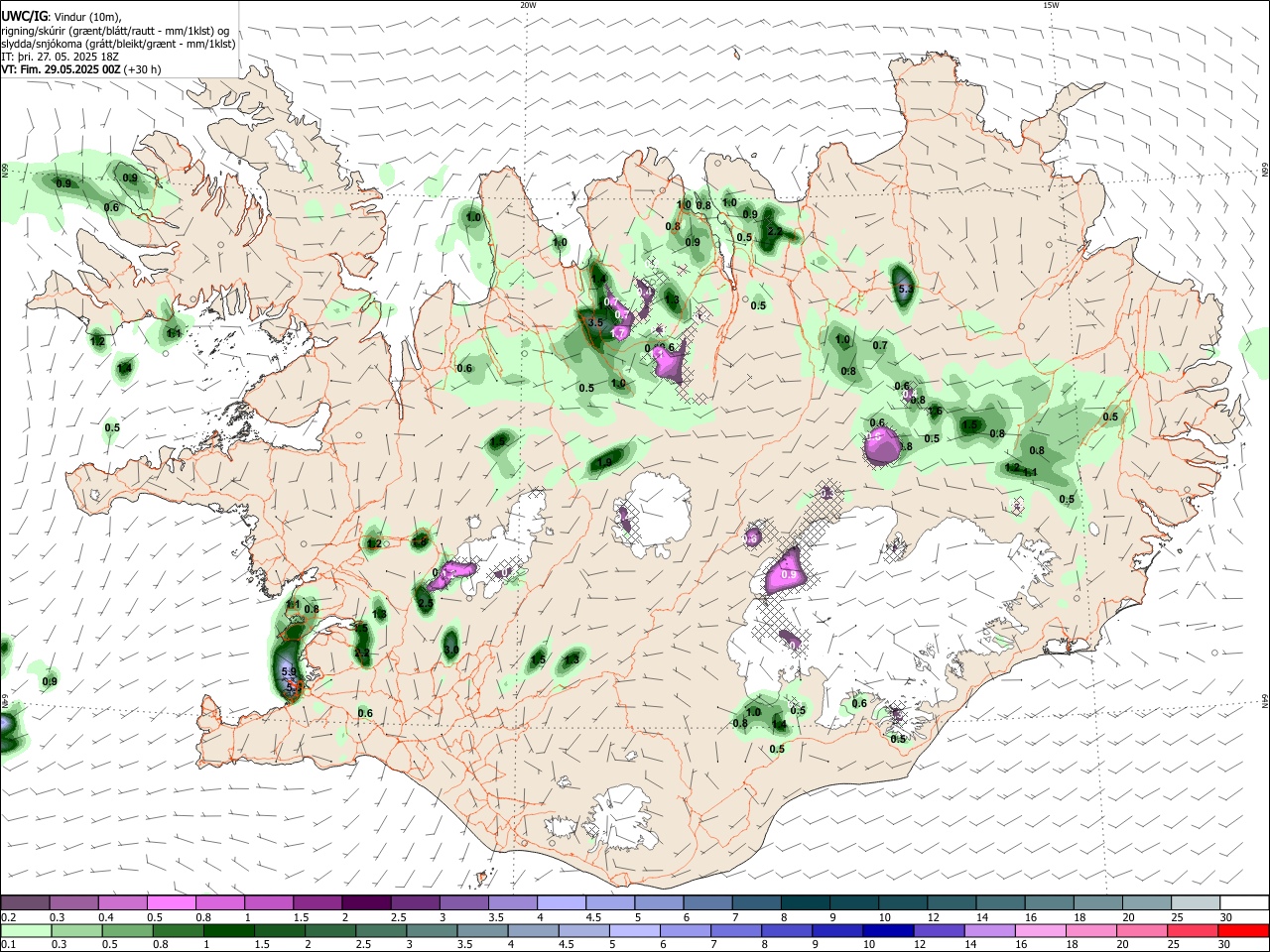
Task: Click upper legend light gray swatch between 25 and 30
Action: 1196,902
